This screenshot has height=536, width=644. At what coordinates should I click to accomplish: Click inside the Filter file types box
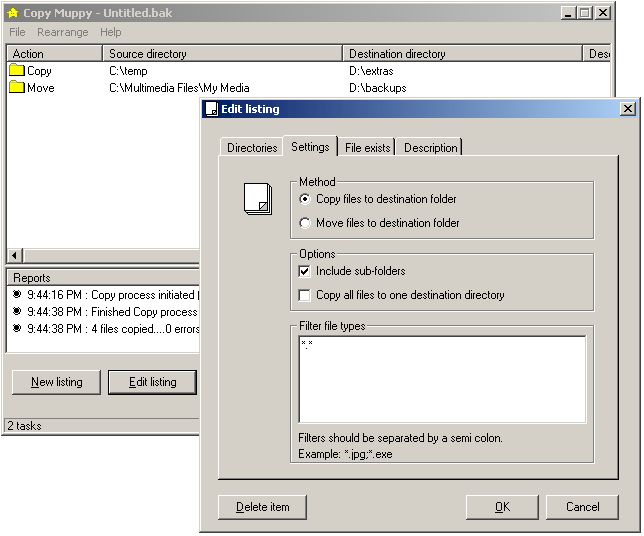coord(442,380)
